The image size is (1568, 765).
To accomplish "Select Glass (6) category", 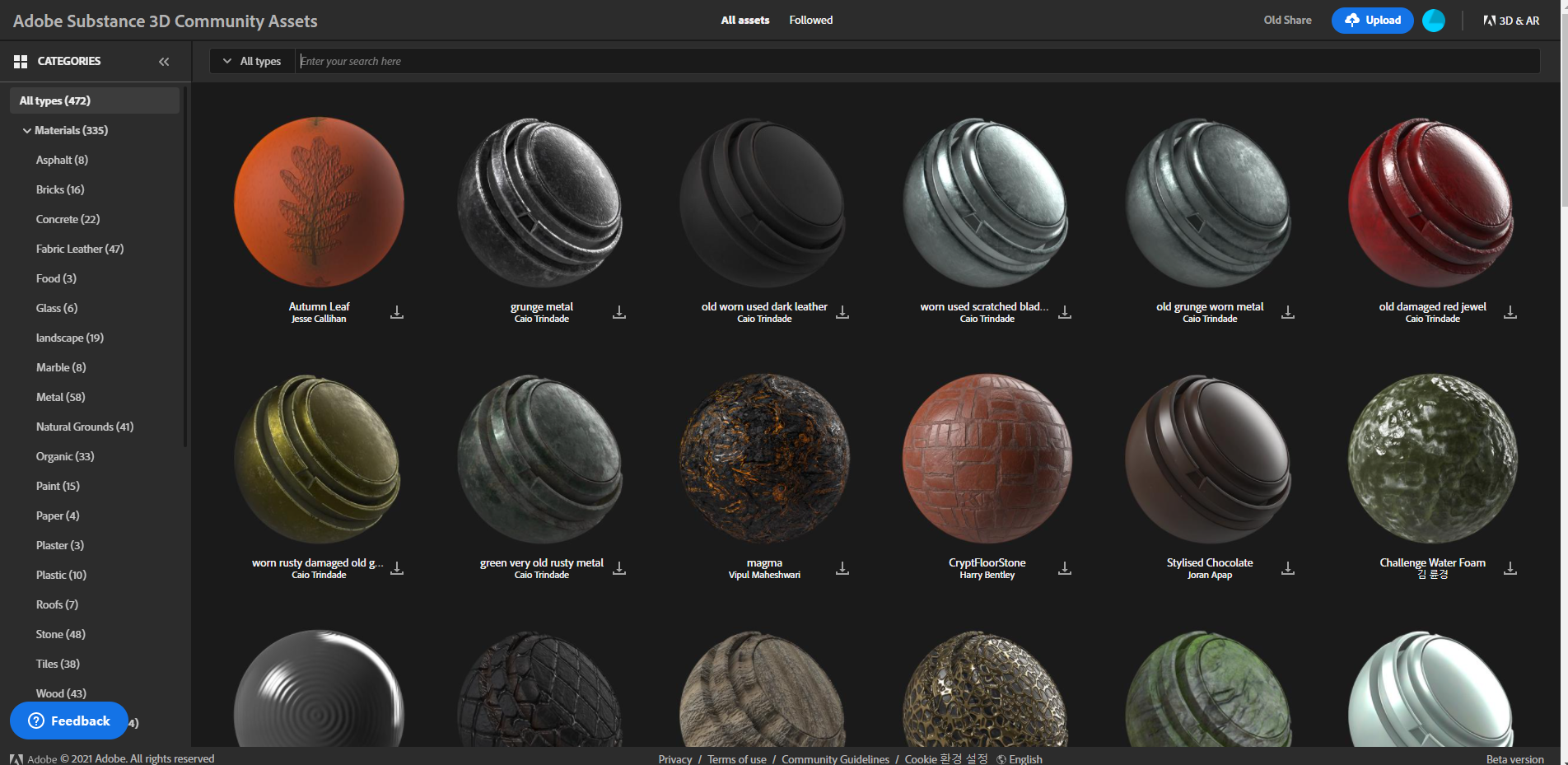I will 57,308.
